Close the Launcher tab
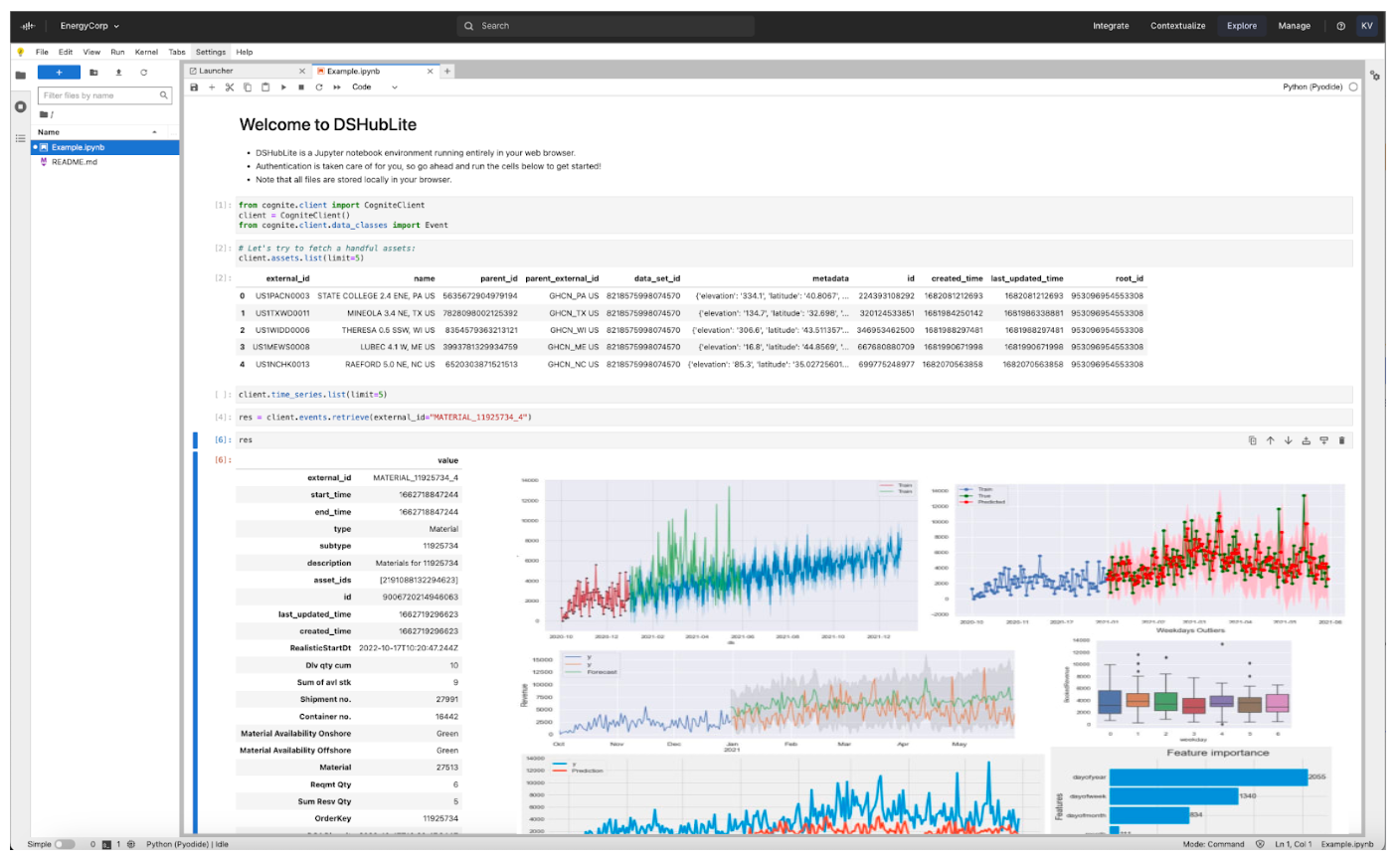Image resolution: width=1400 pixels, height=861 pixels. (x=303, y=71)
